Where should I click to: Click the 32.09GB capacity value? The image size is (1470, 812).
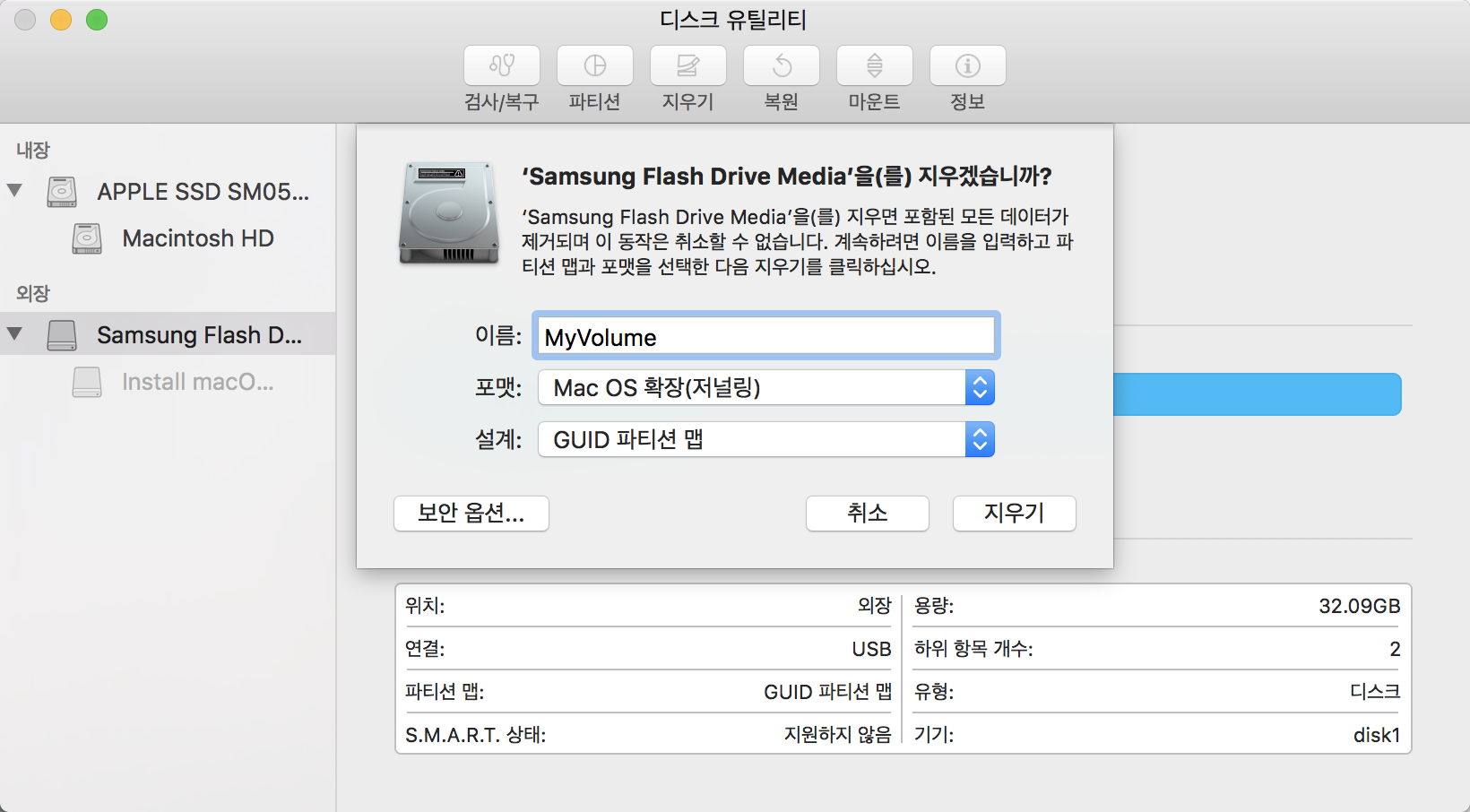(1359, 606)
